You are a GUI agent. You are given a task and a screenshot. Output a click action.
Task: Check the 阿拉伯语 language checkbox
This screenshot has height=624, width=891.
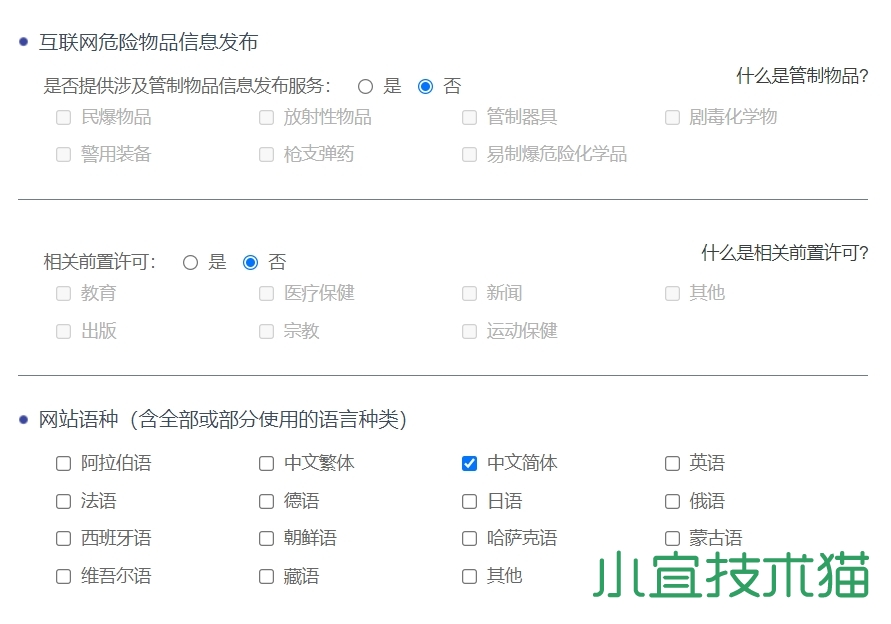point(64,464)
